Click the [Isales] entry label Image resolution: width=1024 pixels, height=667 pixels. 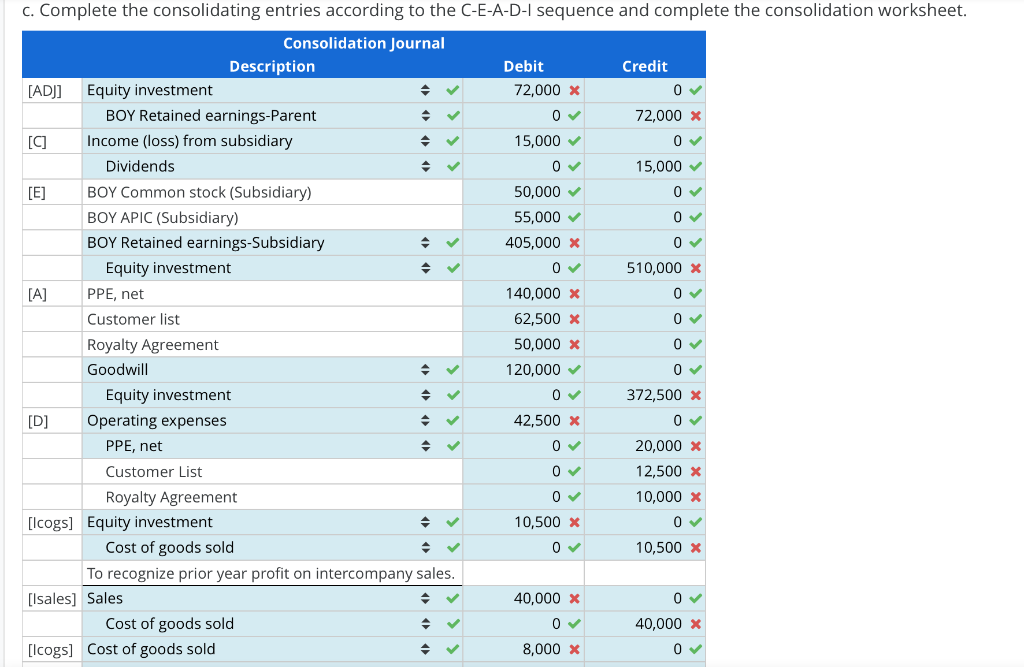coord(52,599)
